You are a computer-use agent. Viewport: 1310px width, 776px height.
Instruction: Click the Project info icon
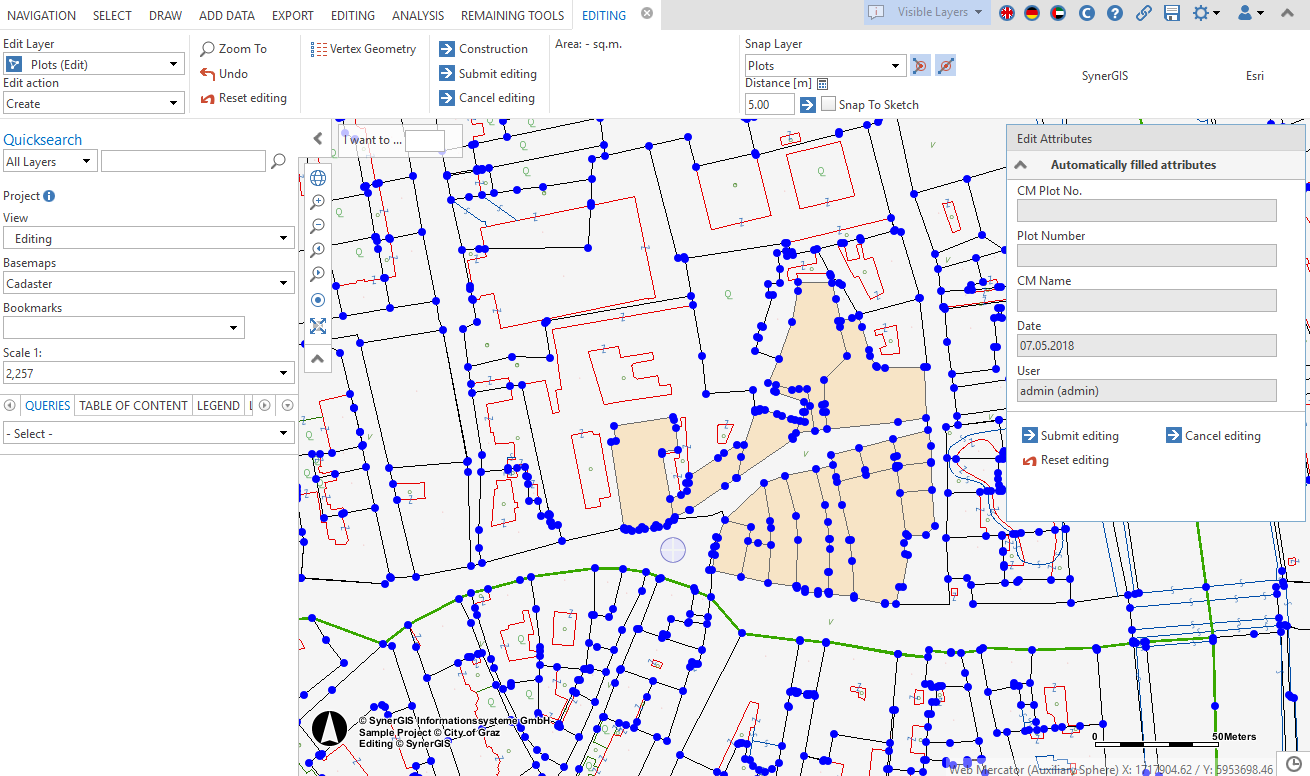click(x=49, y=196)
